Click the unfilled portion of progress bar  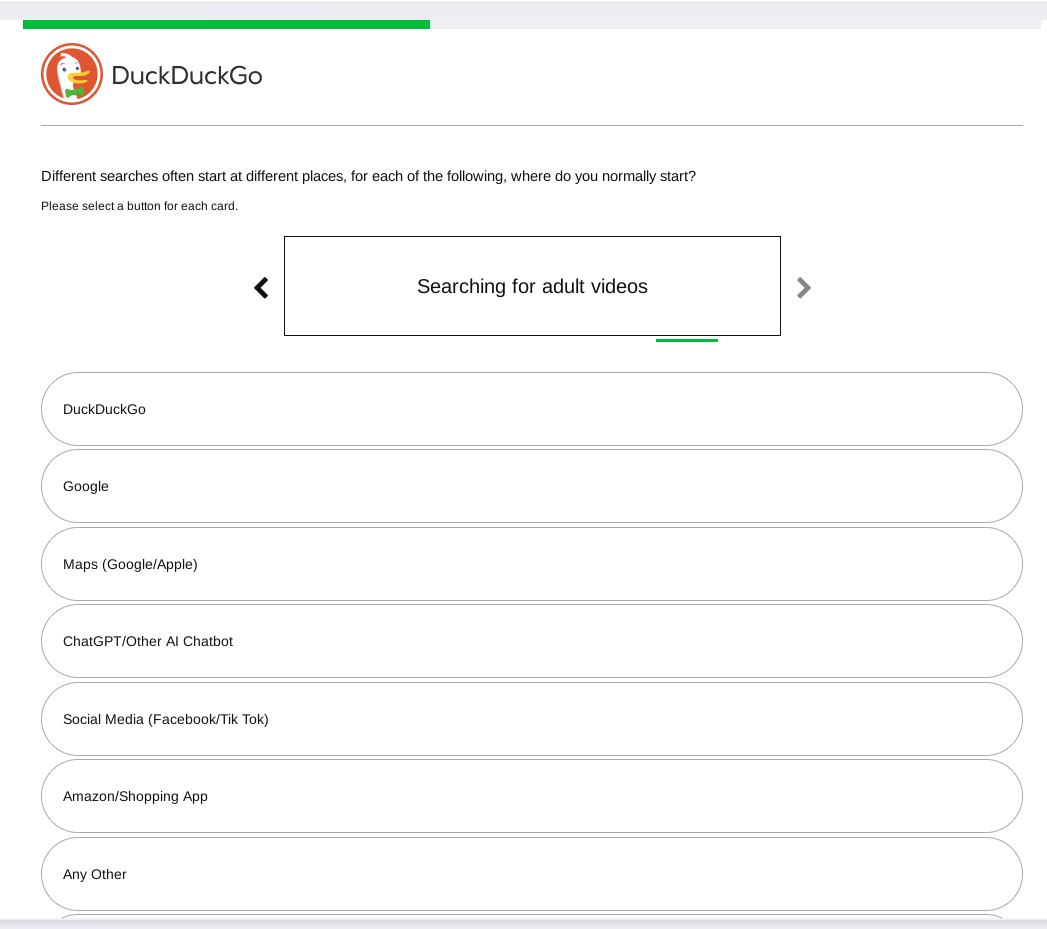[x=735, y=24]
